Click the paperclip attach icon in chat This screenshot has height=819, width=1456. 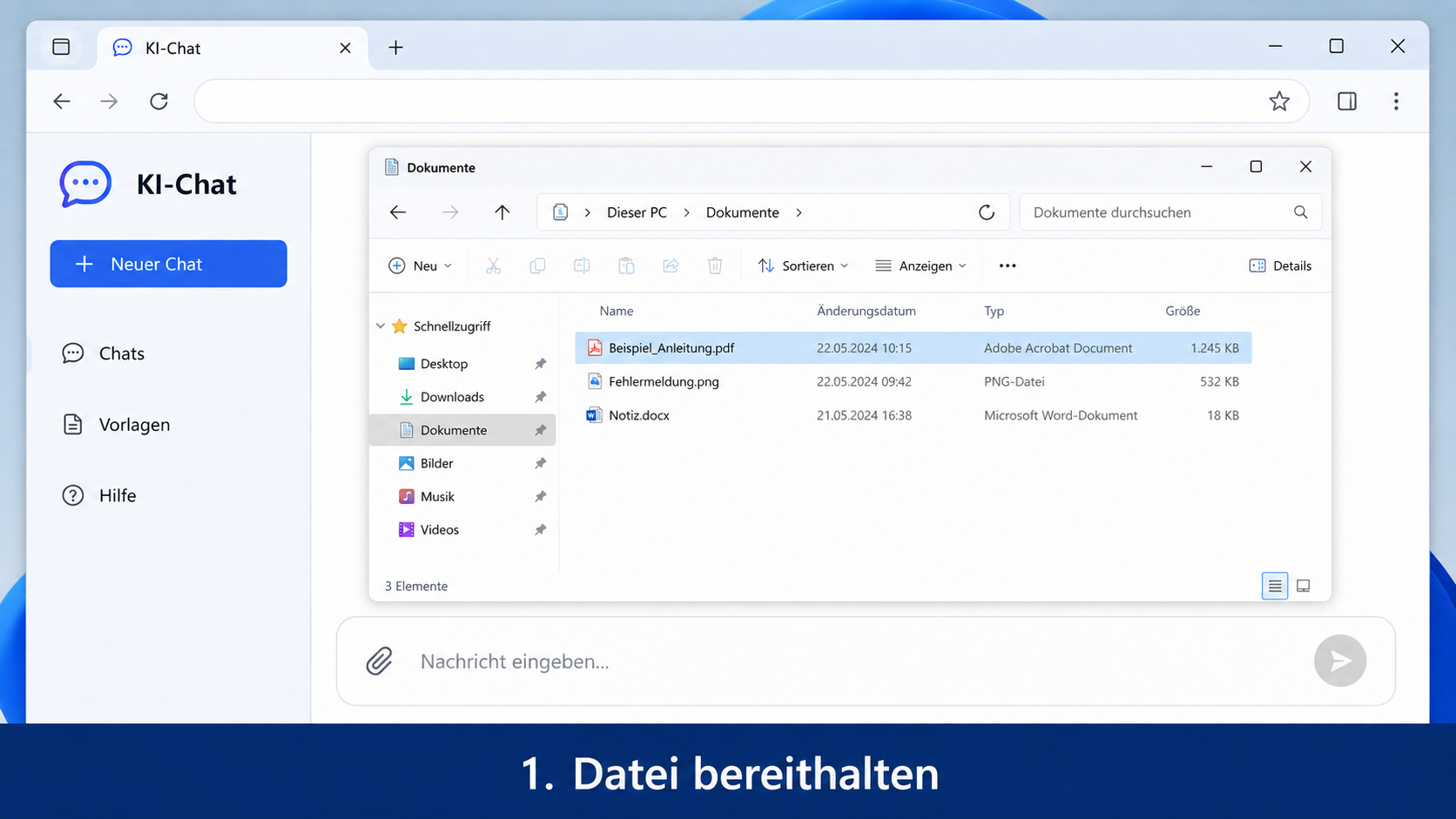coord(379,661)
